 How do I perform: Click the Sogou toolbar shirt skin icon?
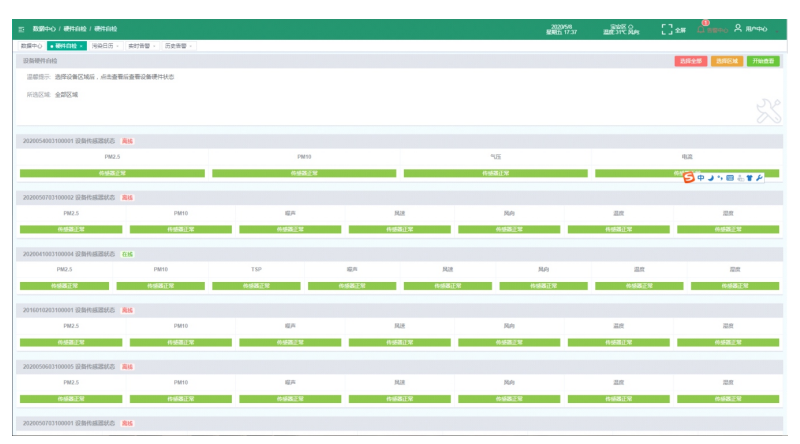tap(750, 178)
